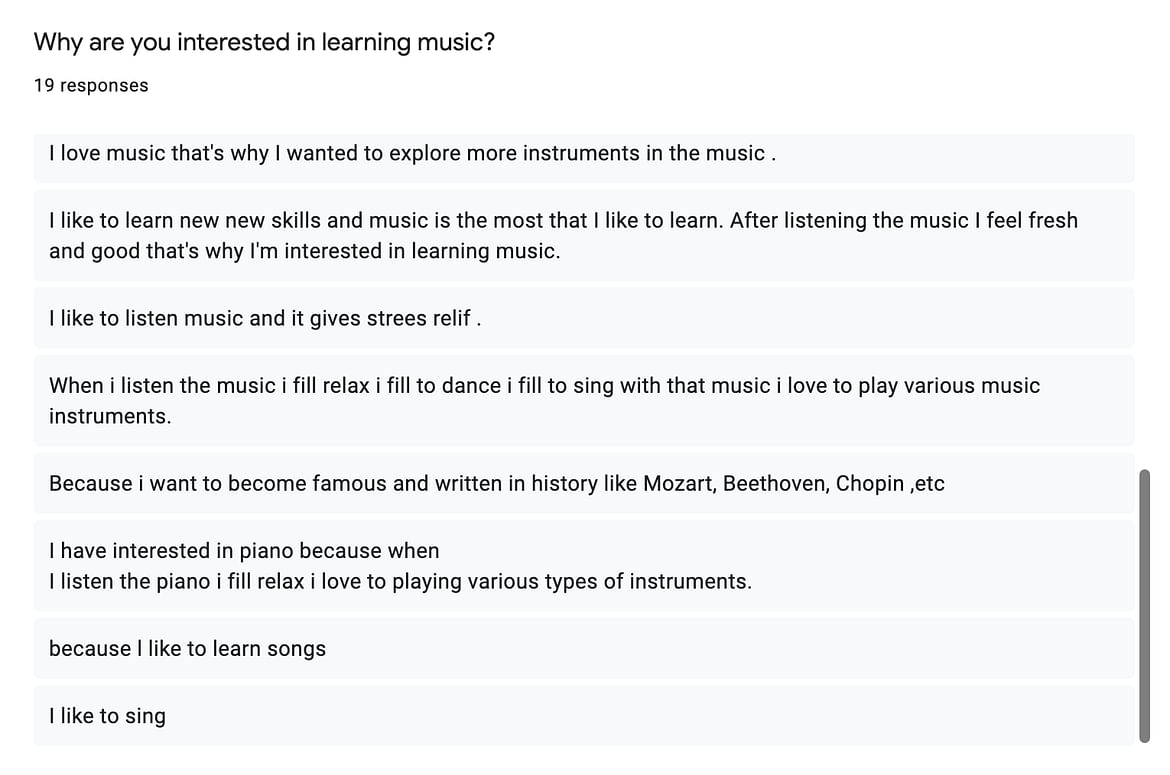Click the responses list scrollbar thumb

(x=1145, y=606)
